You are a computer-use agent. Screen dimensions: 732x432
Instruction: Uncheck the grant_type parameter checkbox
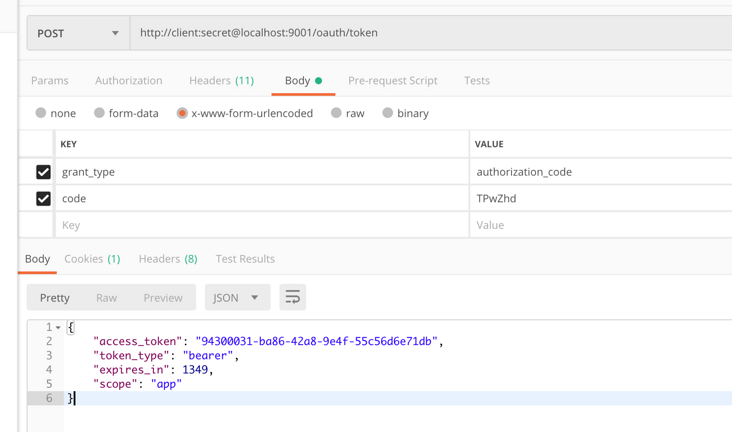[43, 172]
